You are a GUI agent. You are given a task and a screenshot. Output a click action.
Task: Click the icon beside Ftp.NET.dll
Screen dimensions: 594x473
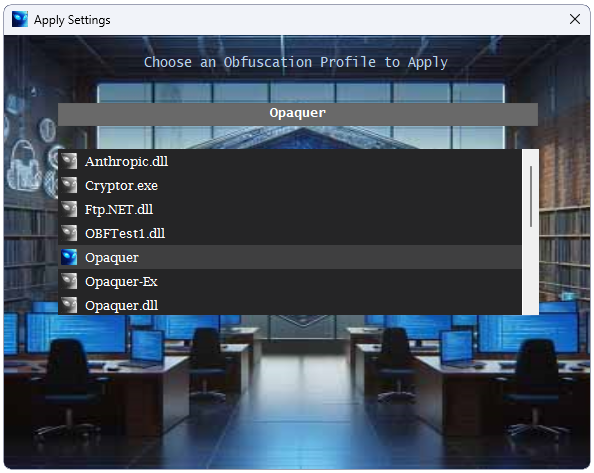click(69, 209)
